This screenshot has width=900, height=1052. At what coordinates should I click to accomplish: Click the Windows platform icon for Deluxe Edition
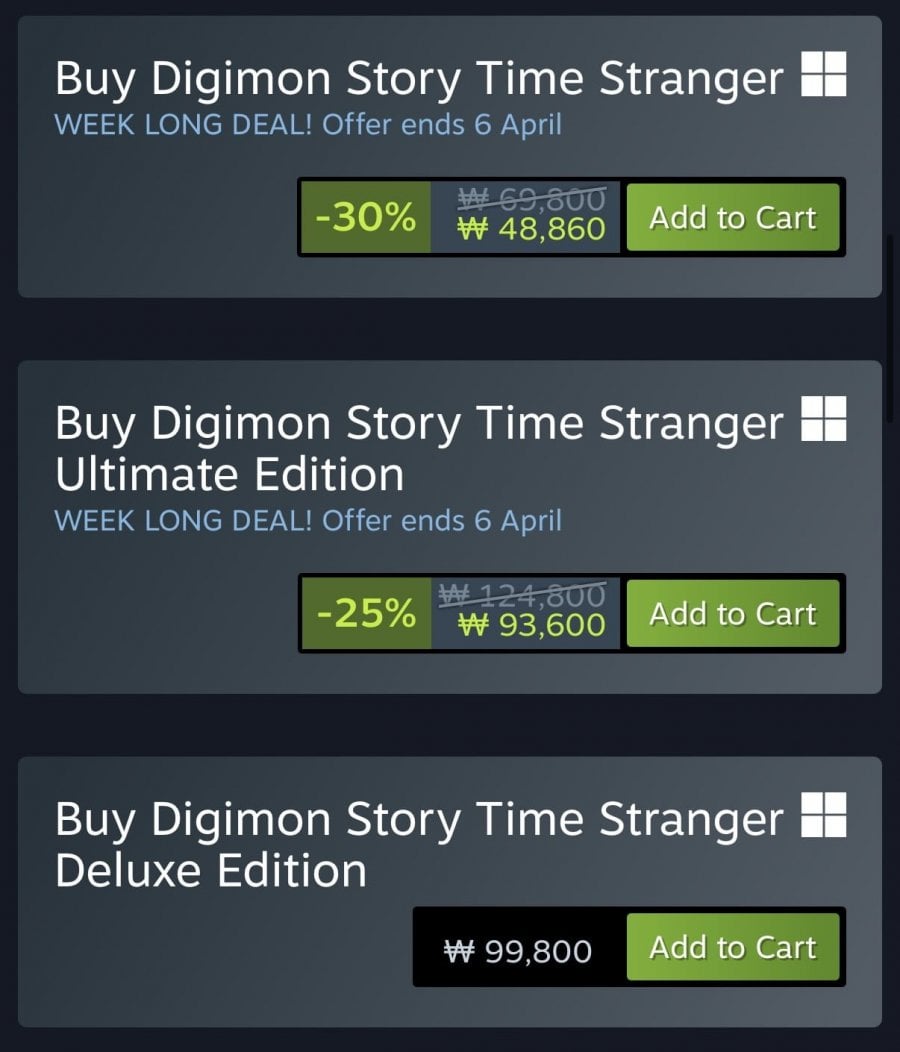(824, 815)
